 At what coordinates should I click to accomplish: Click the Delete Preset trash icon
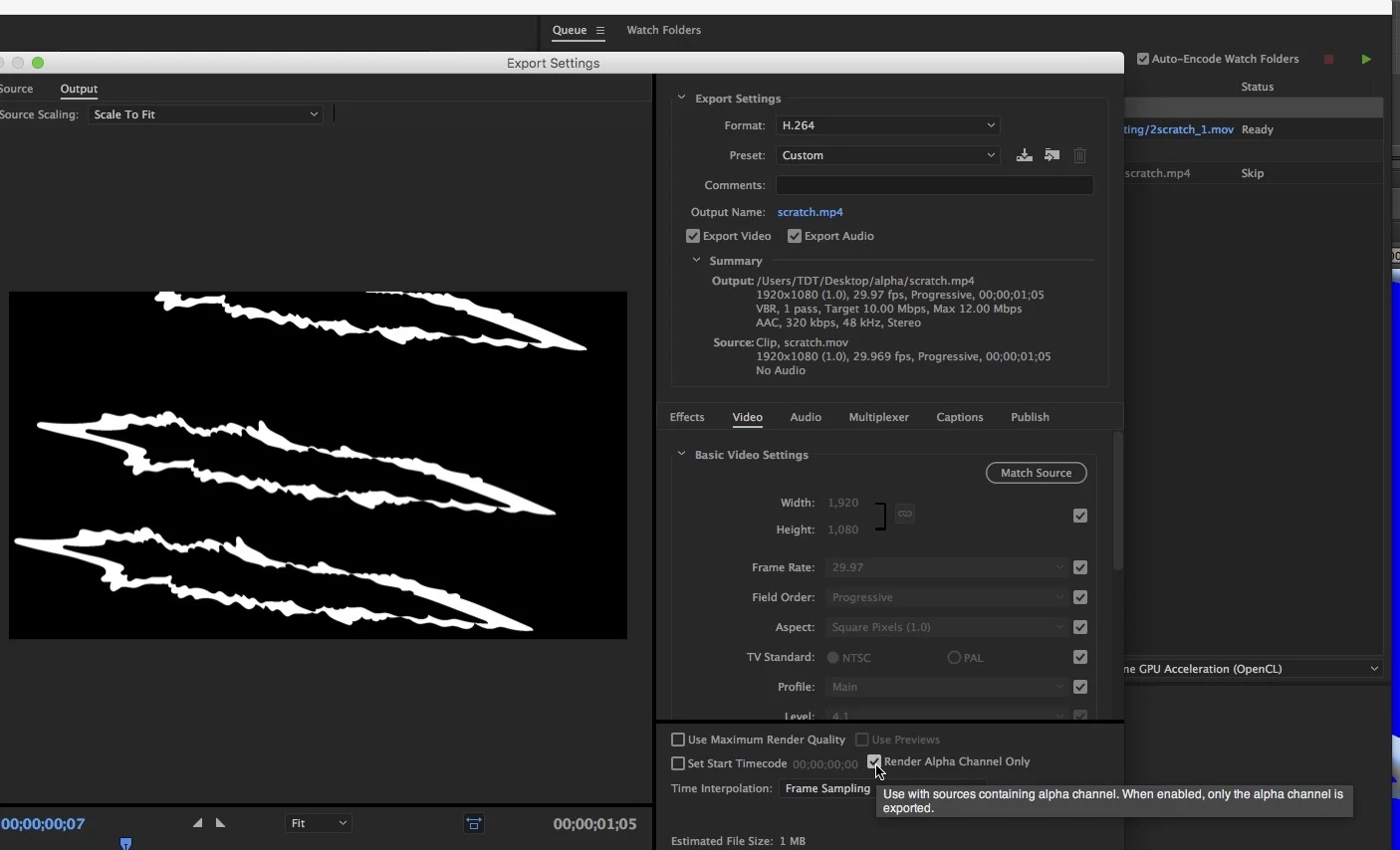1080,155
